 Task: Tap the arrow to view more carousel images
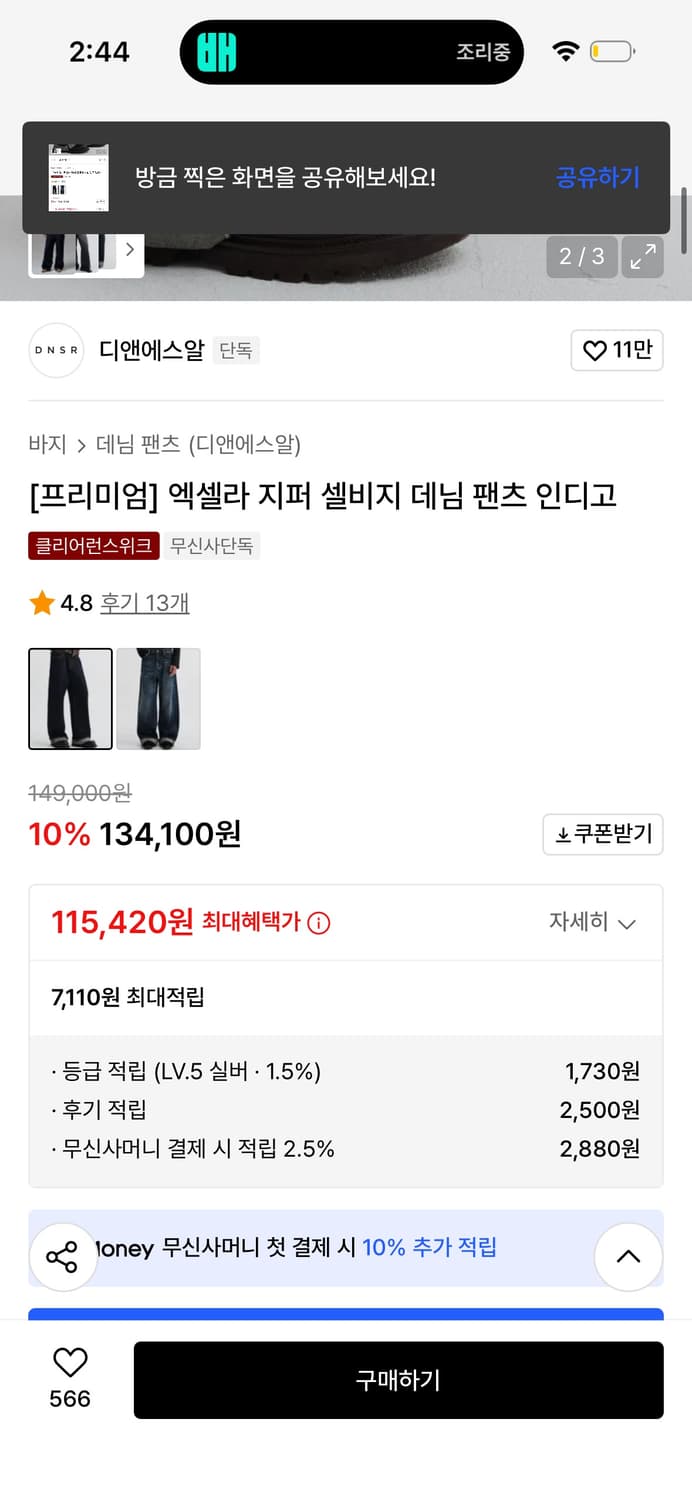pos(130,250)
